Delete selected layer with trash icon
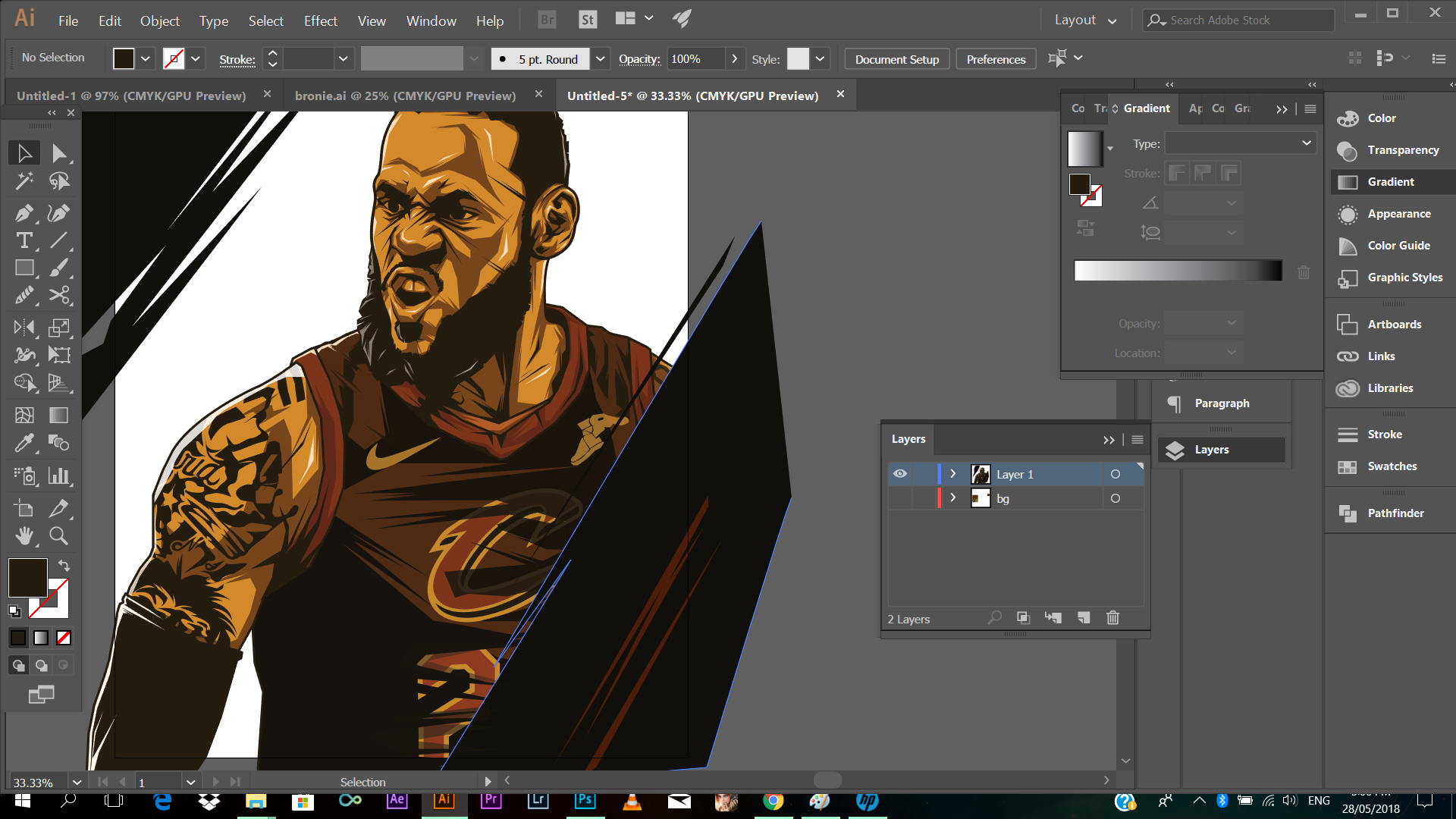This screenshot has width=1456, height=819. (x=1112, y=618)
